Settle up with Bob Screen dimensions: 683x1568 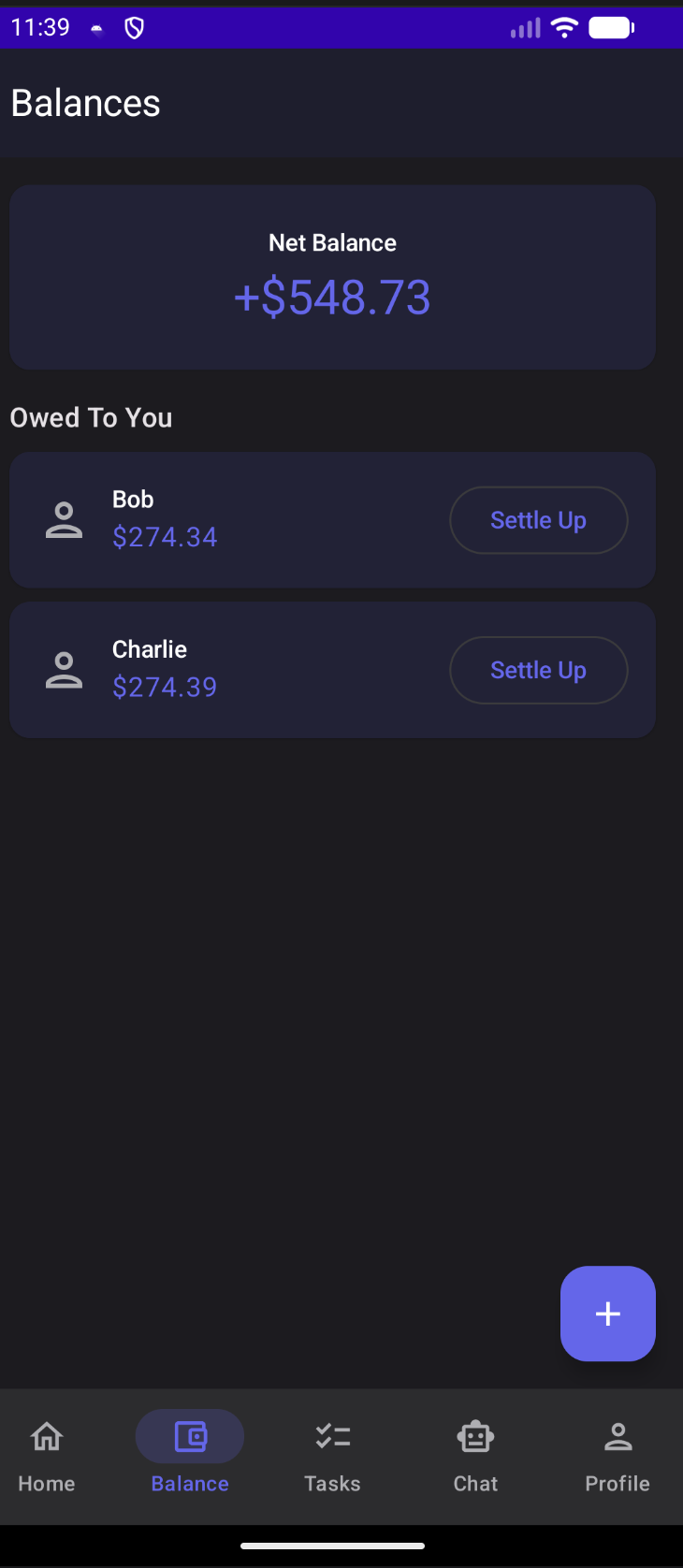tap(538, 520)
